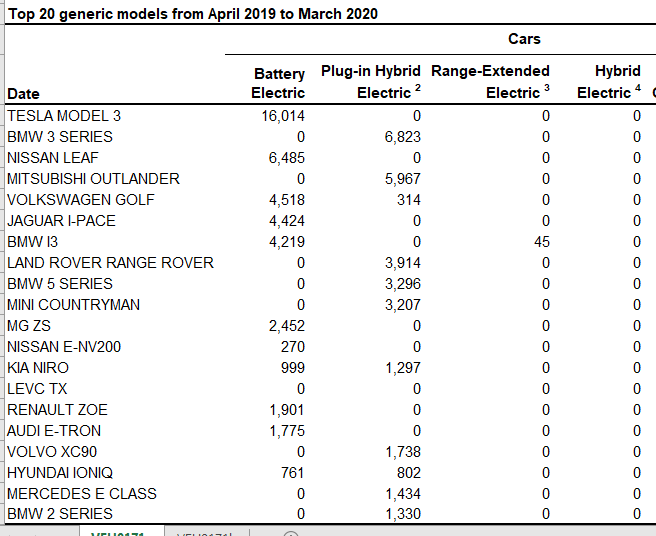Select the 999 Kia Niro battery value

pos(293,367)
